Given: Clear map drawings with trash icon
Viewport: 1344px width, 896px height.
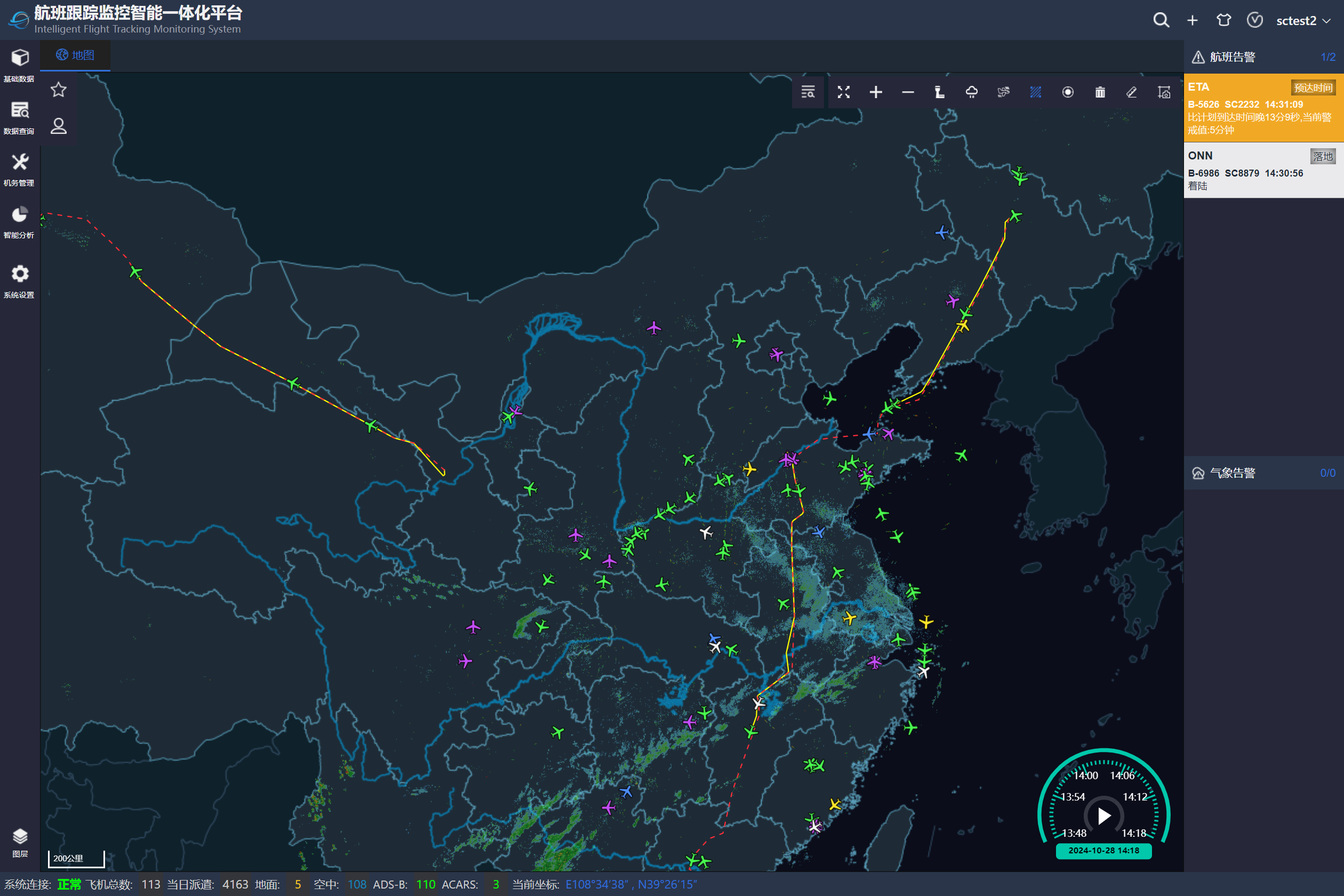Looking at the screenshot, I should point(1099,92).
